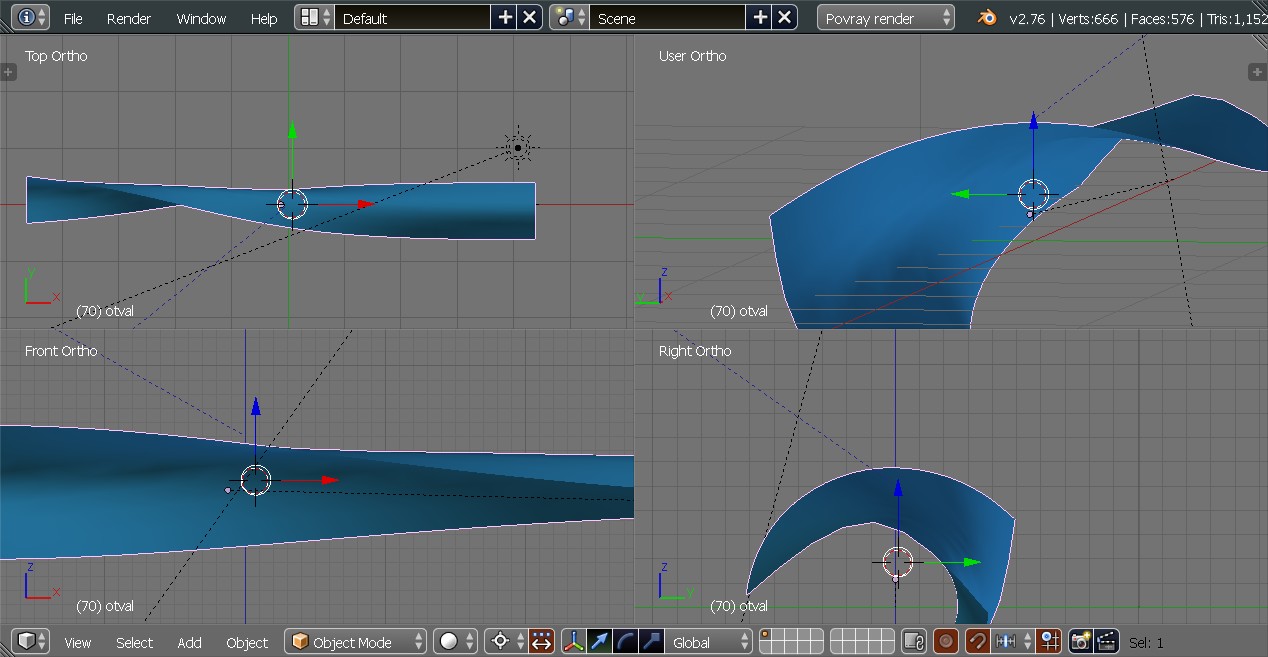Click the viewport shading sphere icon
Image resolution: width=1268 pixels, height=657 pixels.
(449, 642)
